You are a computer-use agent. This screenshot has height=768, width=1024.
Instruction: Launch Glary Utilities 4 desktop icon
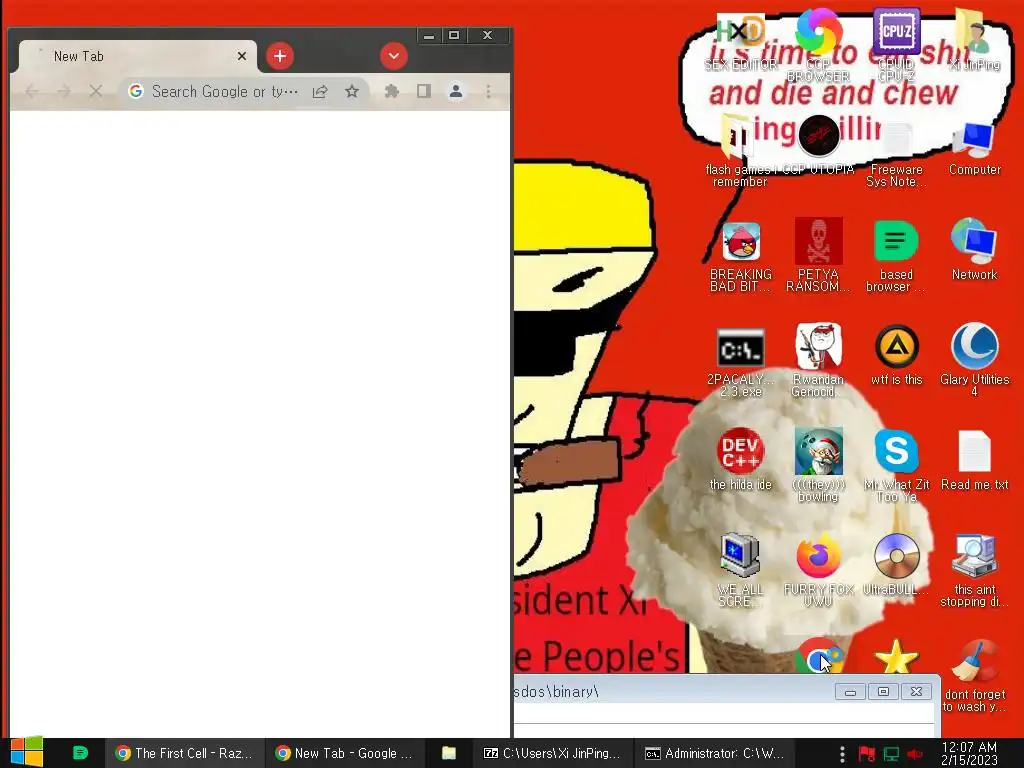(974, 359)
